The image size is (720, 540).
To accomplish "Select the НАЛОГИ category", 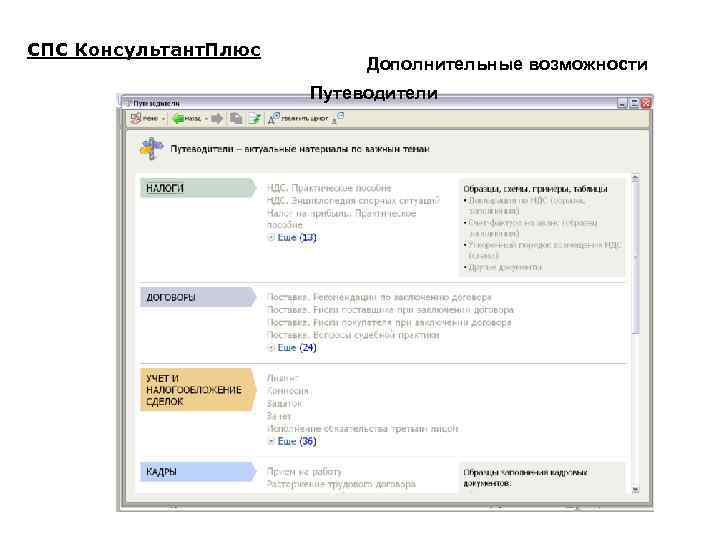I will pos(198,188).
